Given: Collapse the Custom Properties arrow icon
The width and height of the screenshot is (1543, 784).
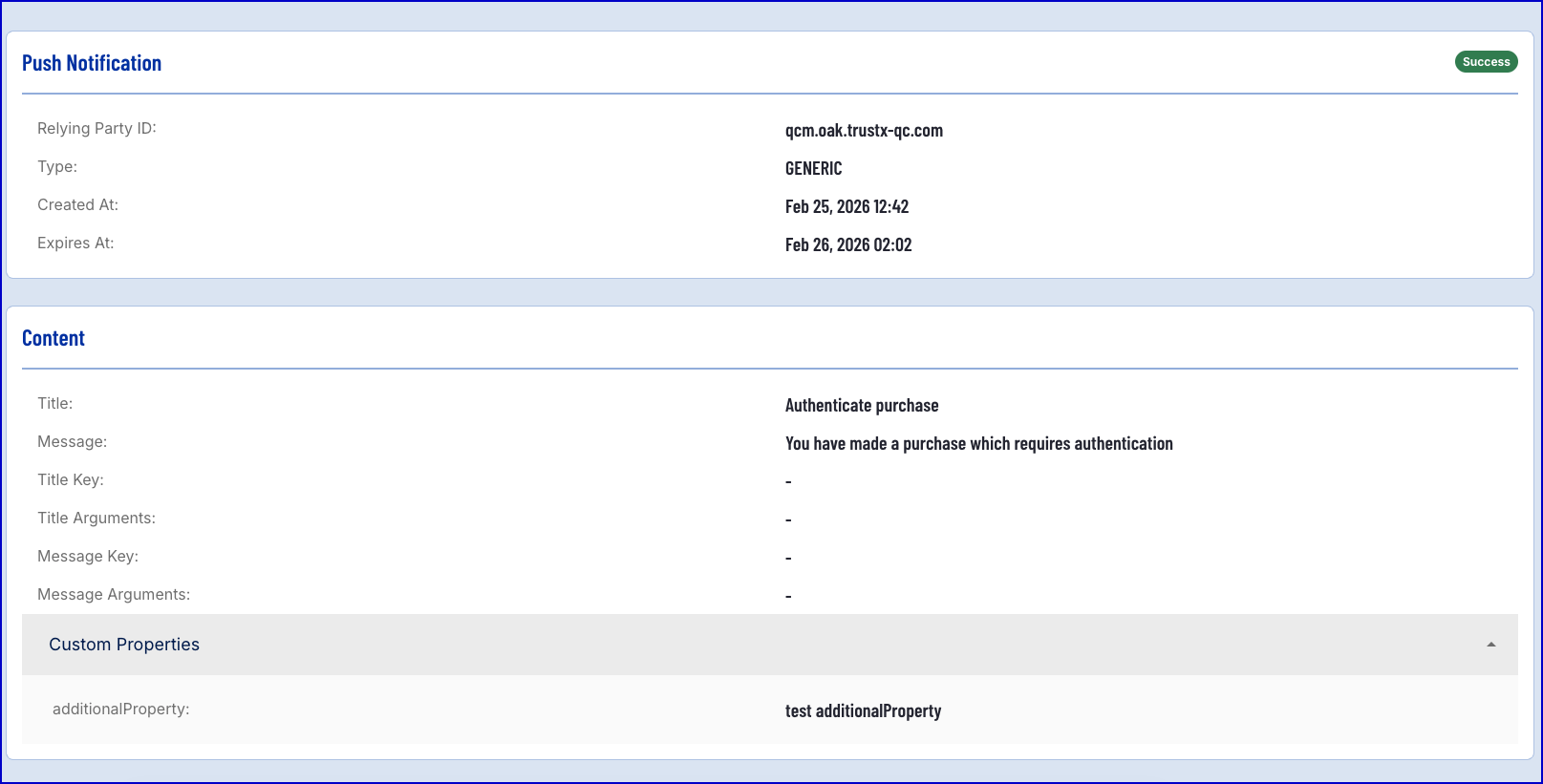Looking at the screenshot, I should point(1490,645).
